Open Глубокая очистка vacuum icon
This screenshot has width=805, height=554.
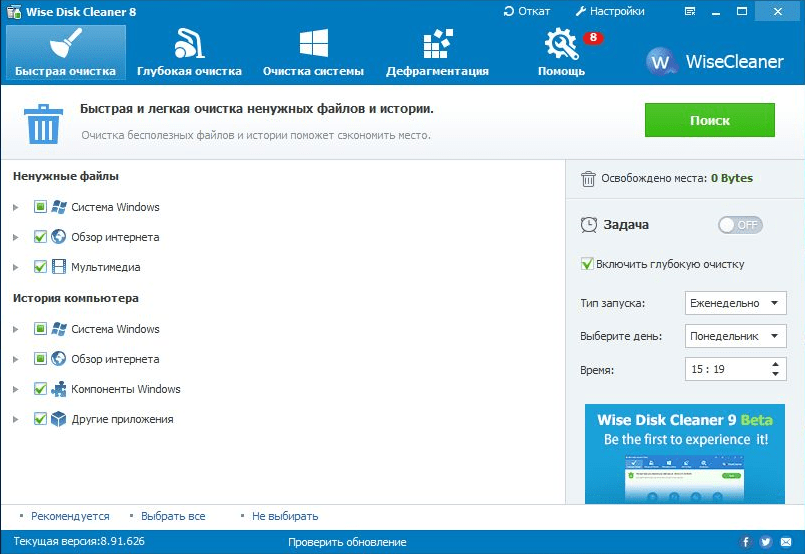(x=189, y=44)
